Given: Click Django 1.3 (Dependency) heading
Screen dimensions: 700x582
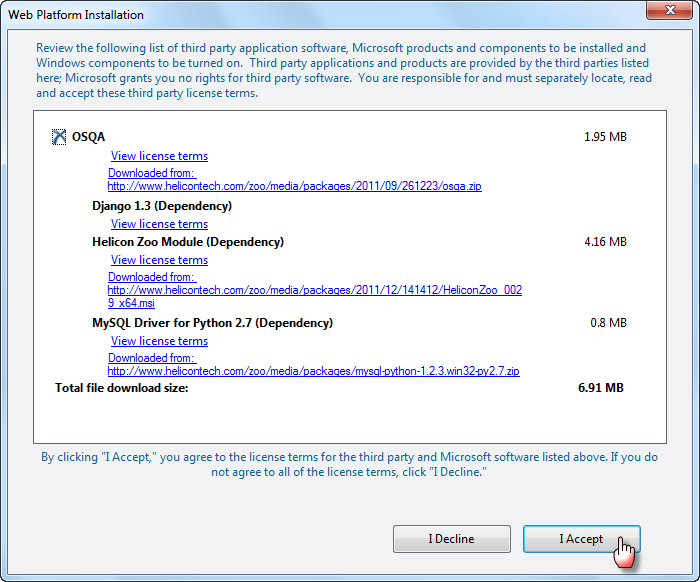Looking at the screenshot, I should point(162,206).
